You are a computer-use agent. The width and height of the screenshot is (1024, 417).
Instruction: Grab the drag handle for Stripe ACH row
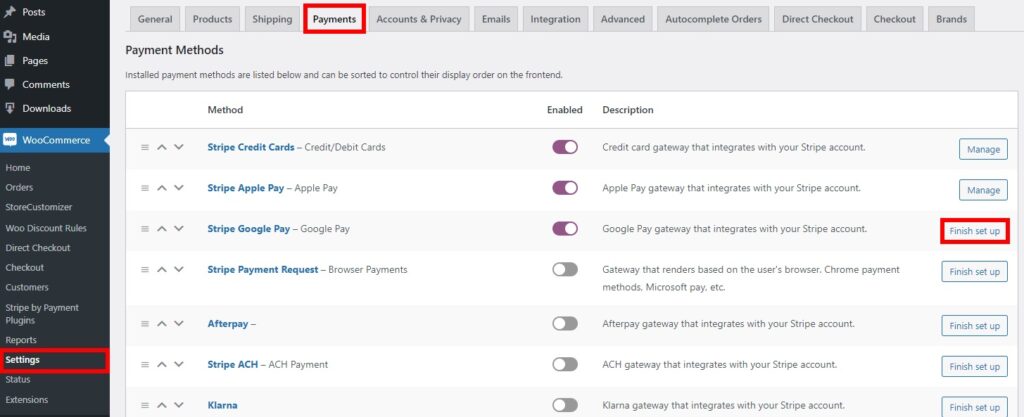tap(145, 364)
